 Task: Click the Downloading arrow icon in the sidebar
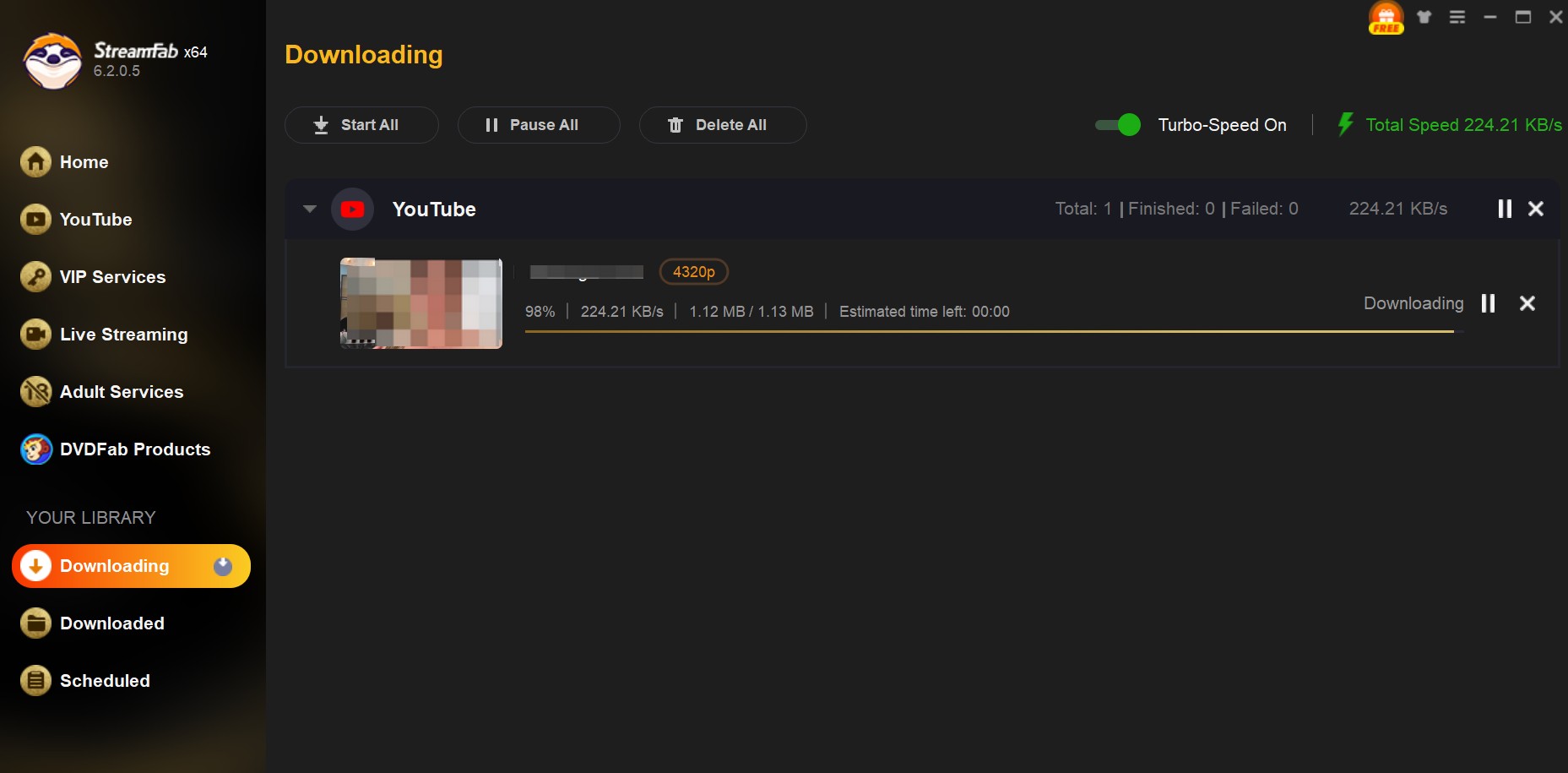pyautogui.click(x=35, y=566)
